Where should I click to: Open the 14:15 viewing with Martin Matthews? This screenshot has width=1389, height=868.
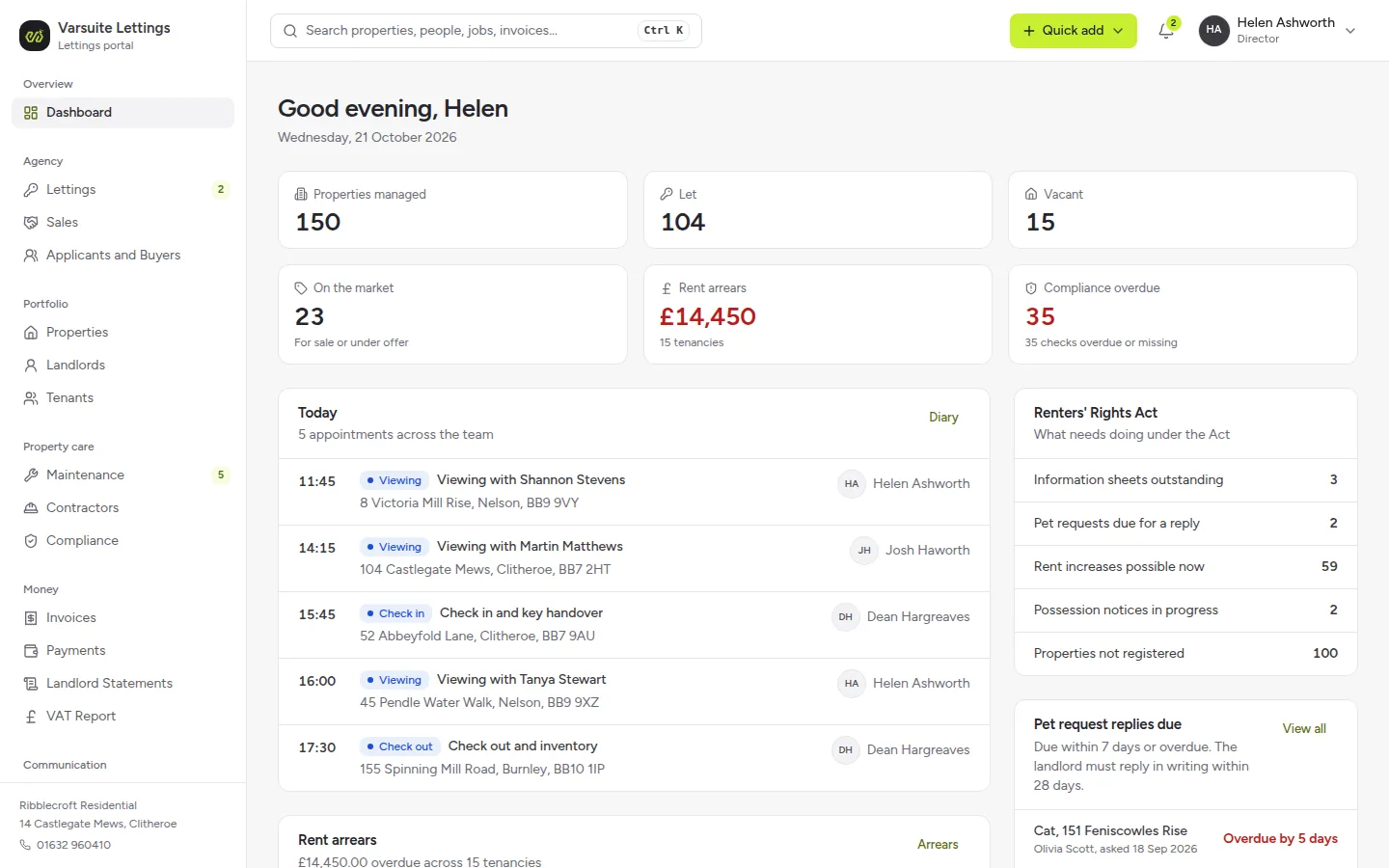pos(634,558)
